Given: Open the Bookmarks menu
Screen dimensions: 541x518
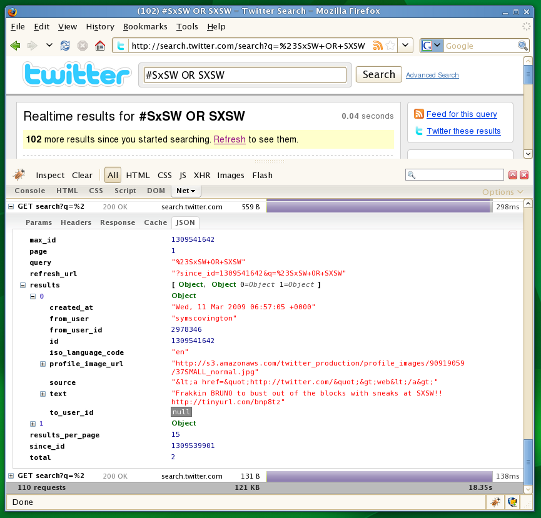Looking at the screenshot, I should [x=145, y=27].
